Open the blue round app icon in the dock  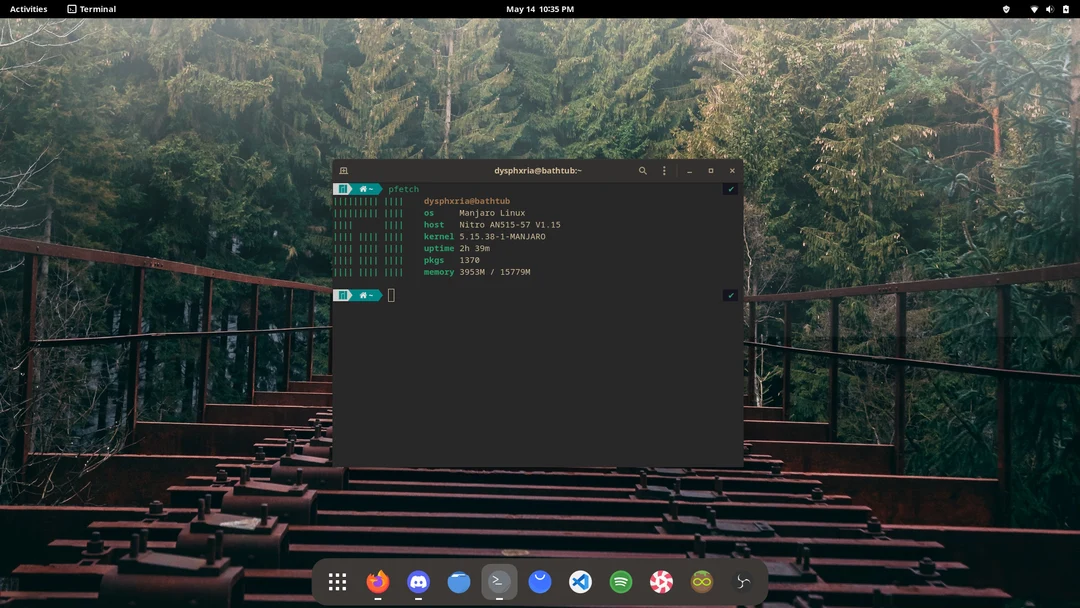point(459,581)
